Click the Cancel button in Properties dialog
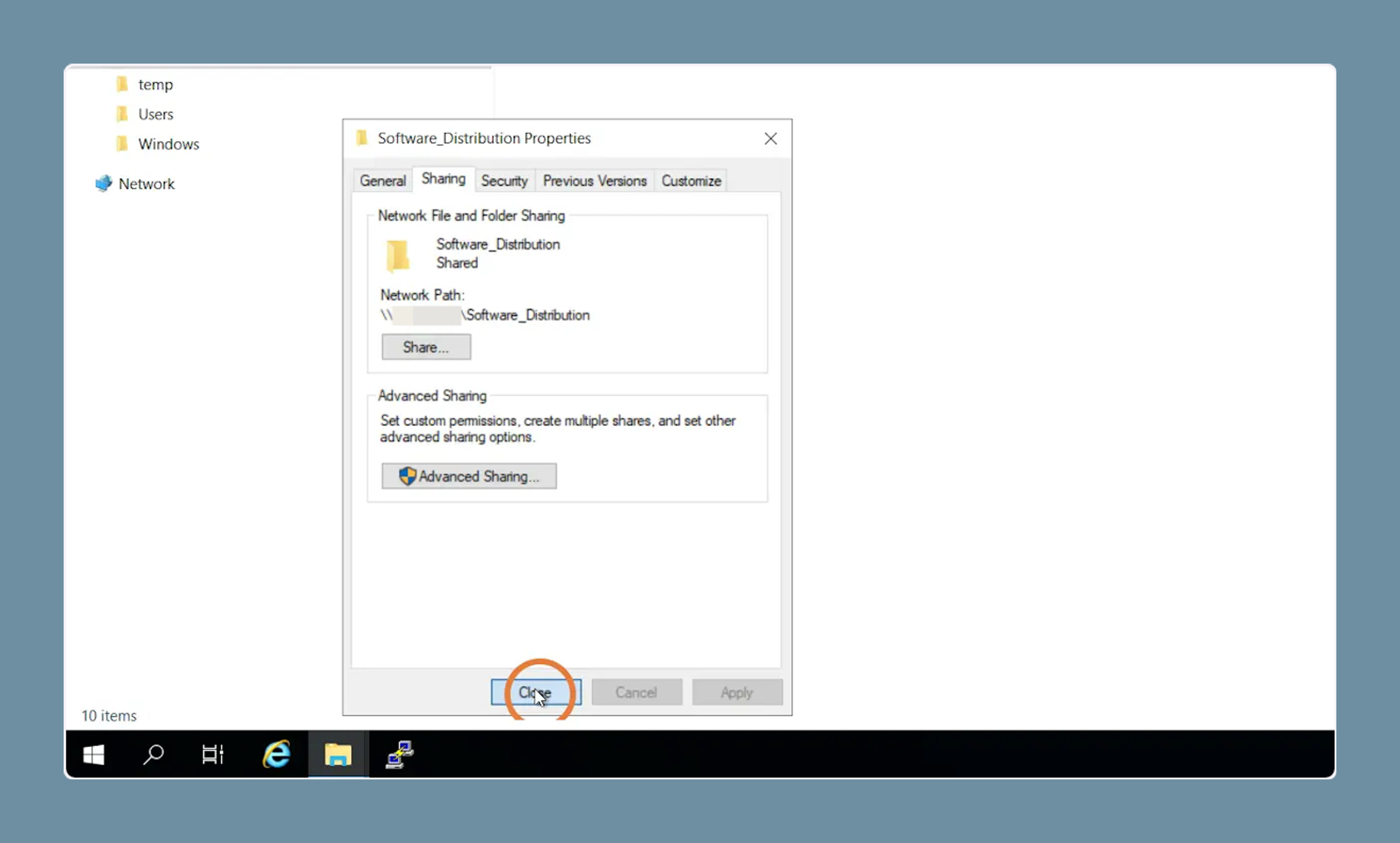Image resolution: width=1400 pixels, height=843 pixels. (x=636, y=692)
